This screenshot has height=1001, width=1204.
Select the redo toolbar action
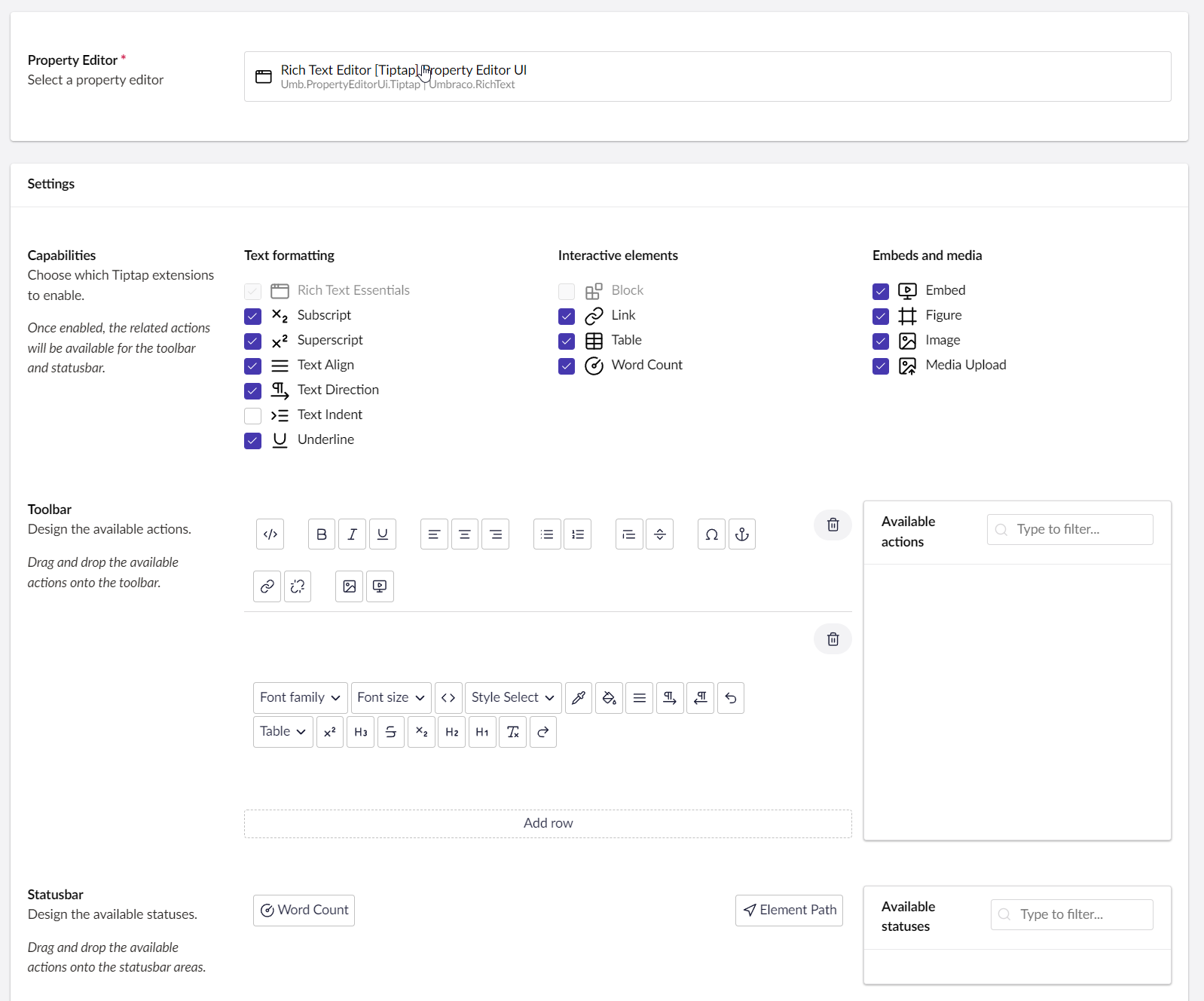pos(543,732)
